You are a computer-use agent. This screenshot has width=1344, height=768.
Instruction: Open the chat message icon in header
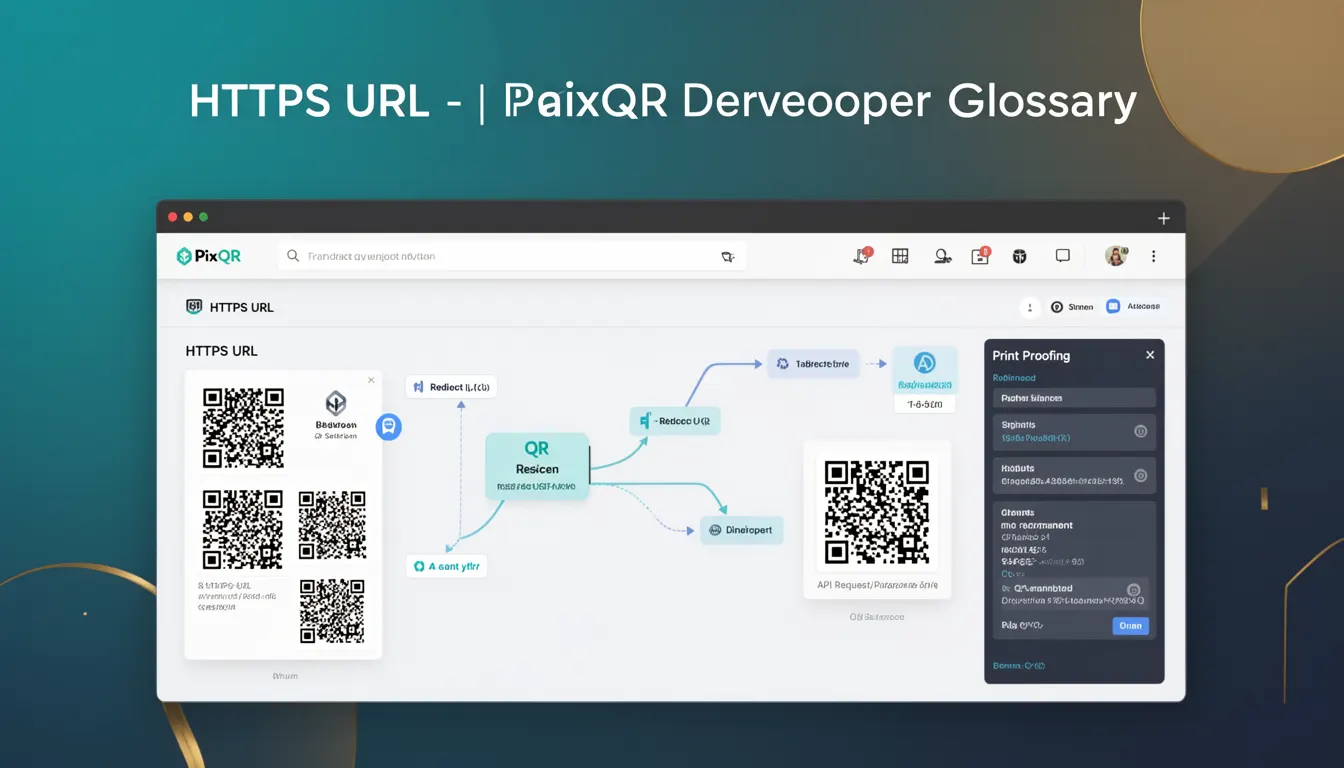click(x=1062, y=256)
